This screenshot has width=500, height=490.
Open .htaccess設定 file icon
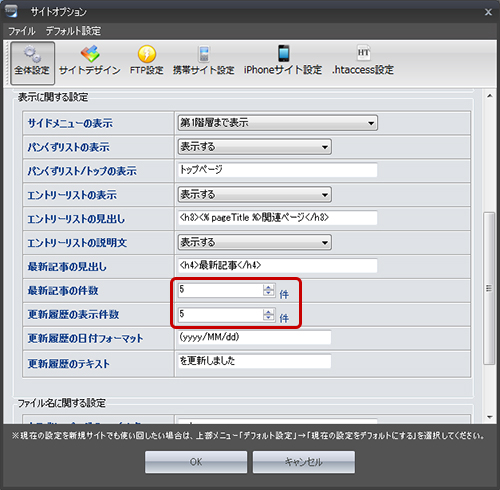(x=363, y=53)
